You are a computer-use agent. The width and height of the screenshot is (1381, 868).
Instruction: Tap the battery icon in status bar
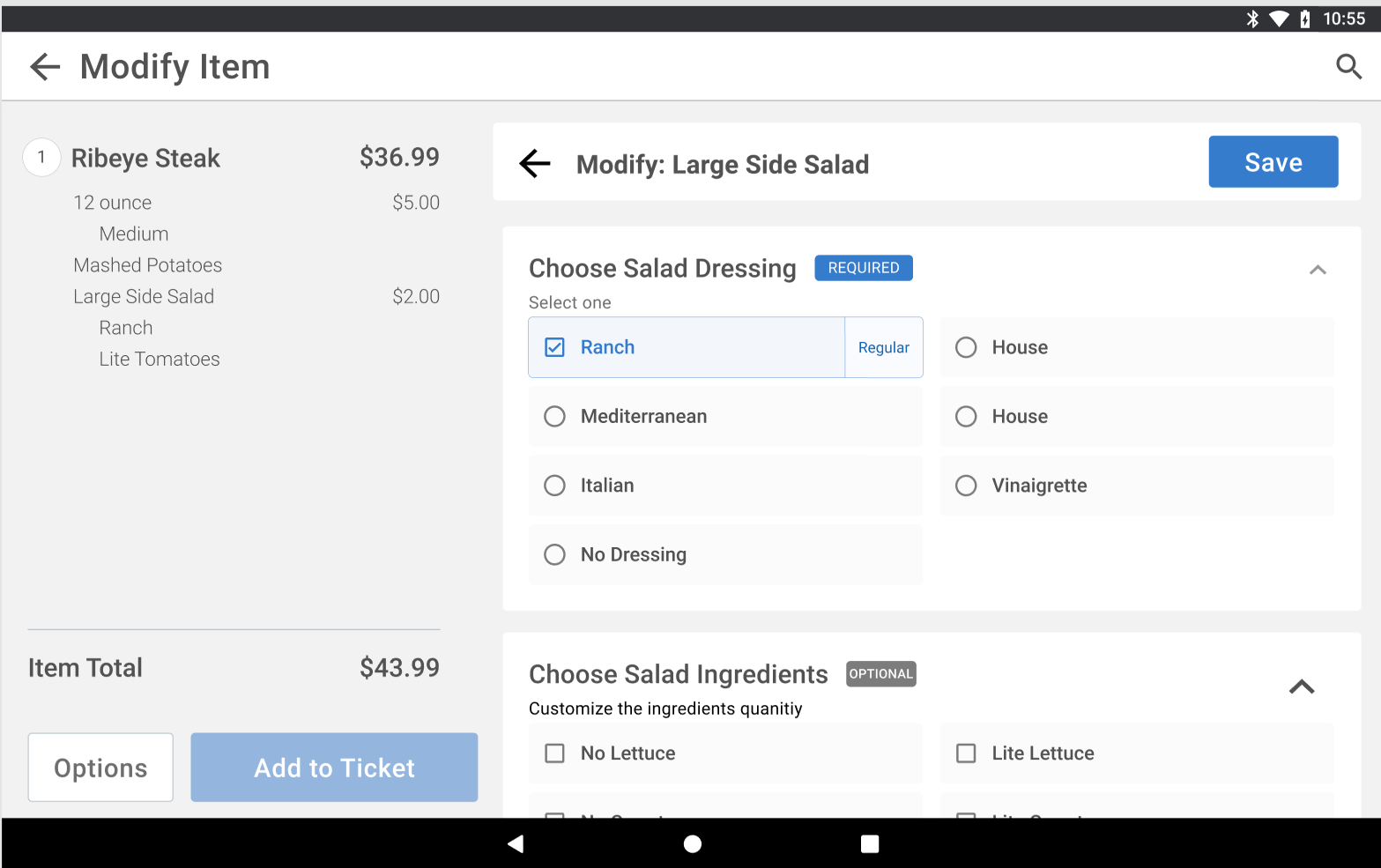(x=1304, y=19)
